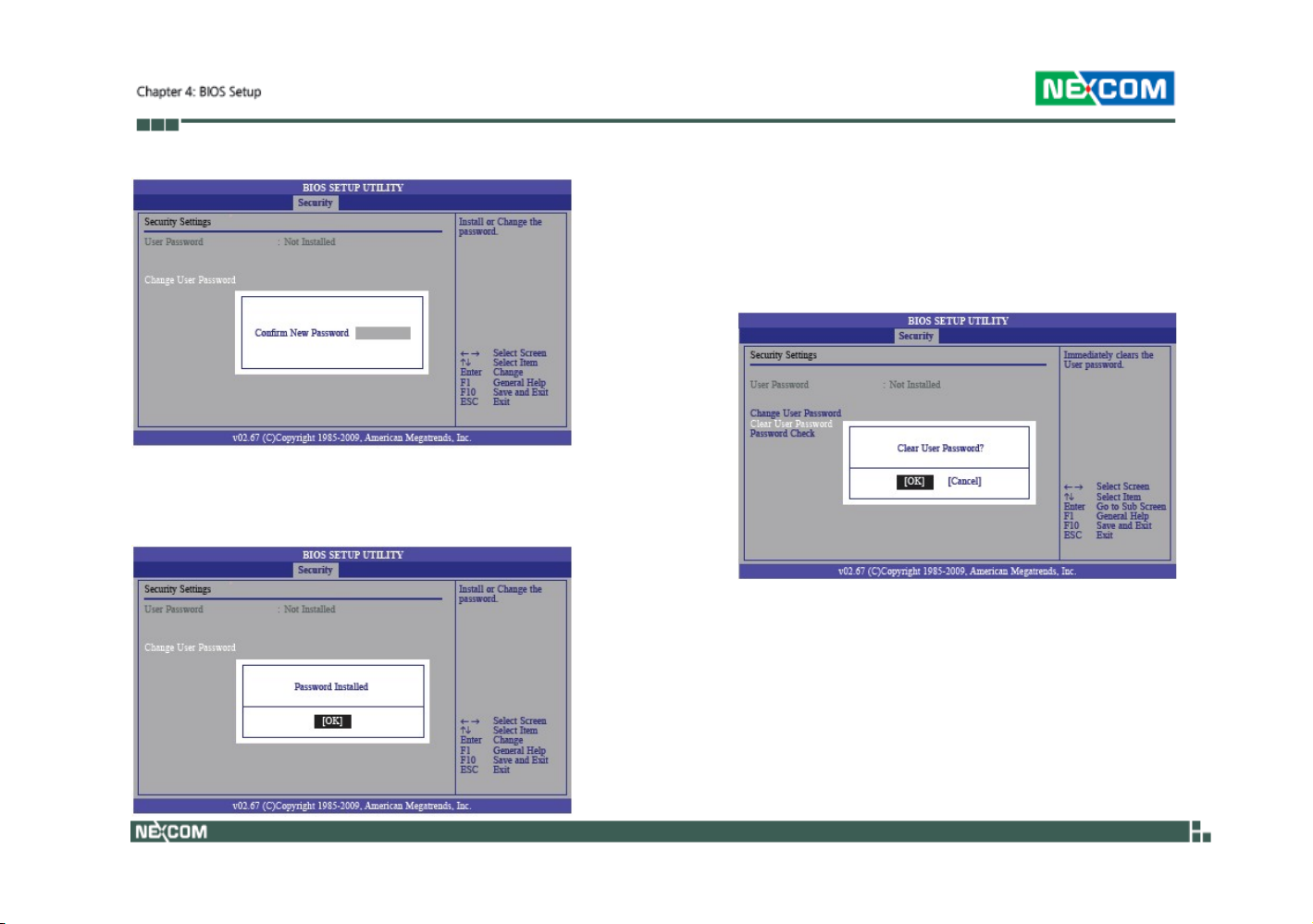
Task: Click 'Immediately clears the User password.' help text
Action: (1109, 360)
